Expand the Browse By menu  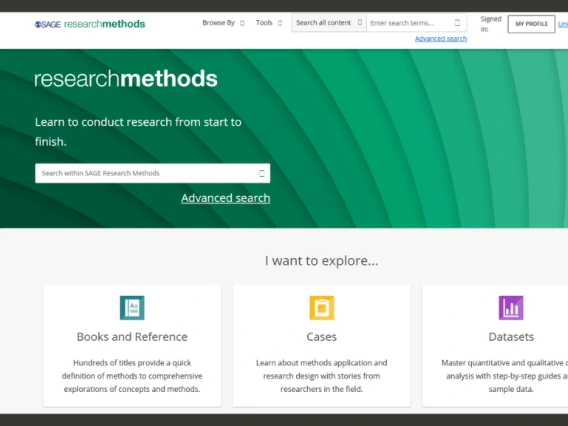pyautogui.click(x=223, y=23)
